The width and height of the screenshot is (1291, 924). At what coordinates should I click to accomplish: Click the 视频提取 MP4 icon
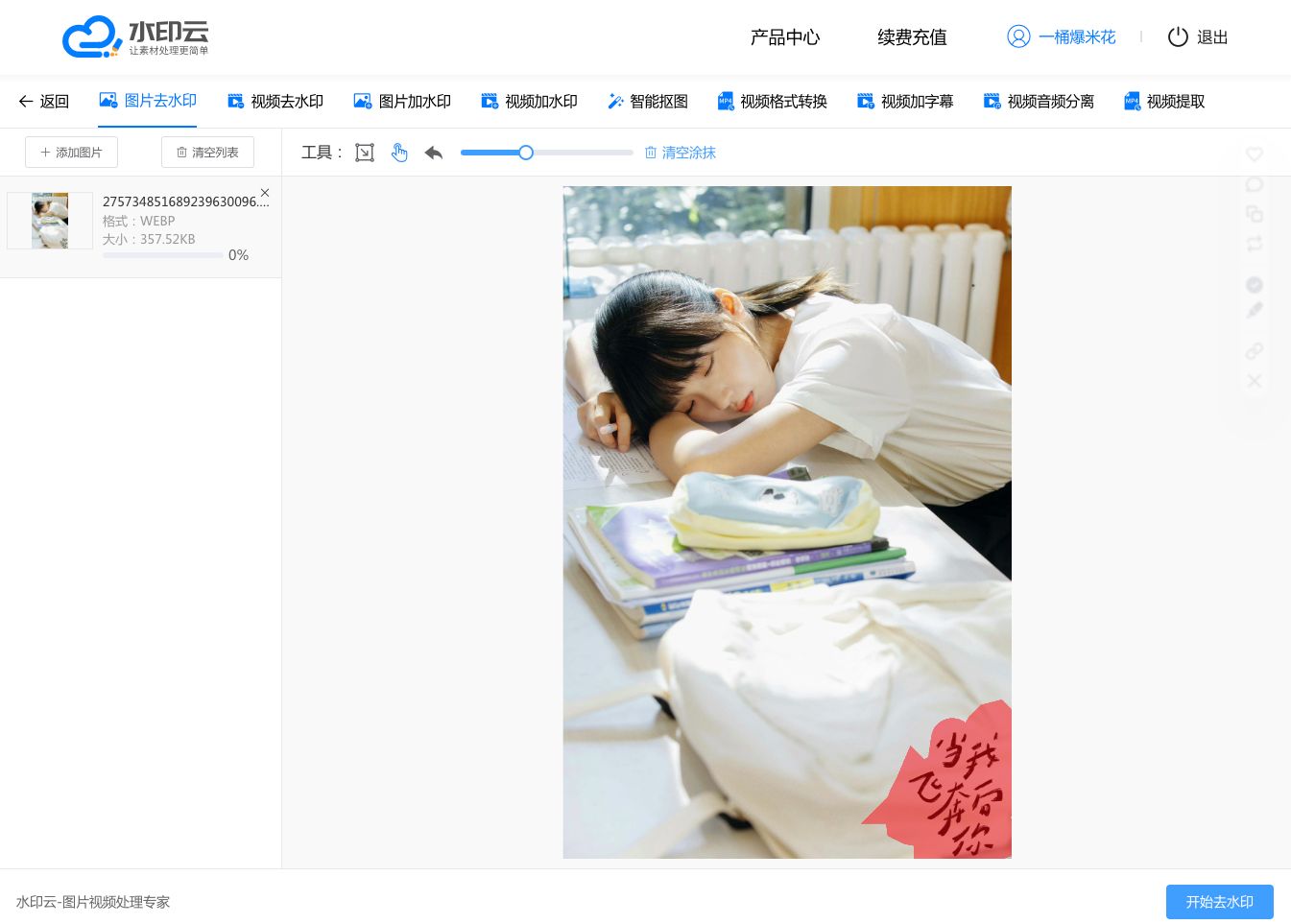pyautogui.click(x=1133, y=101)
